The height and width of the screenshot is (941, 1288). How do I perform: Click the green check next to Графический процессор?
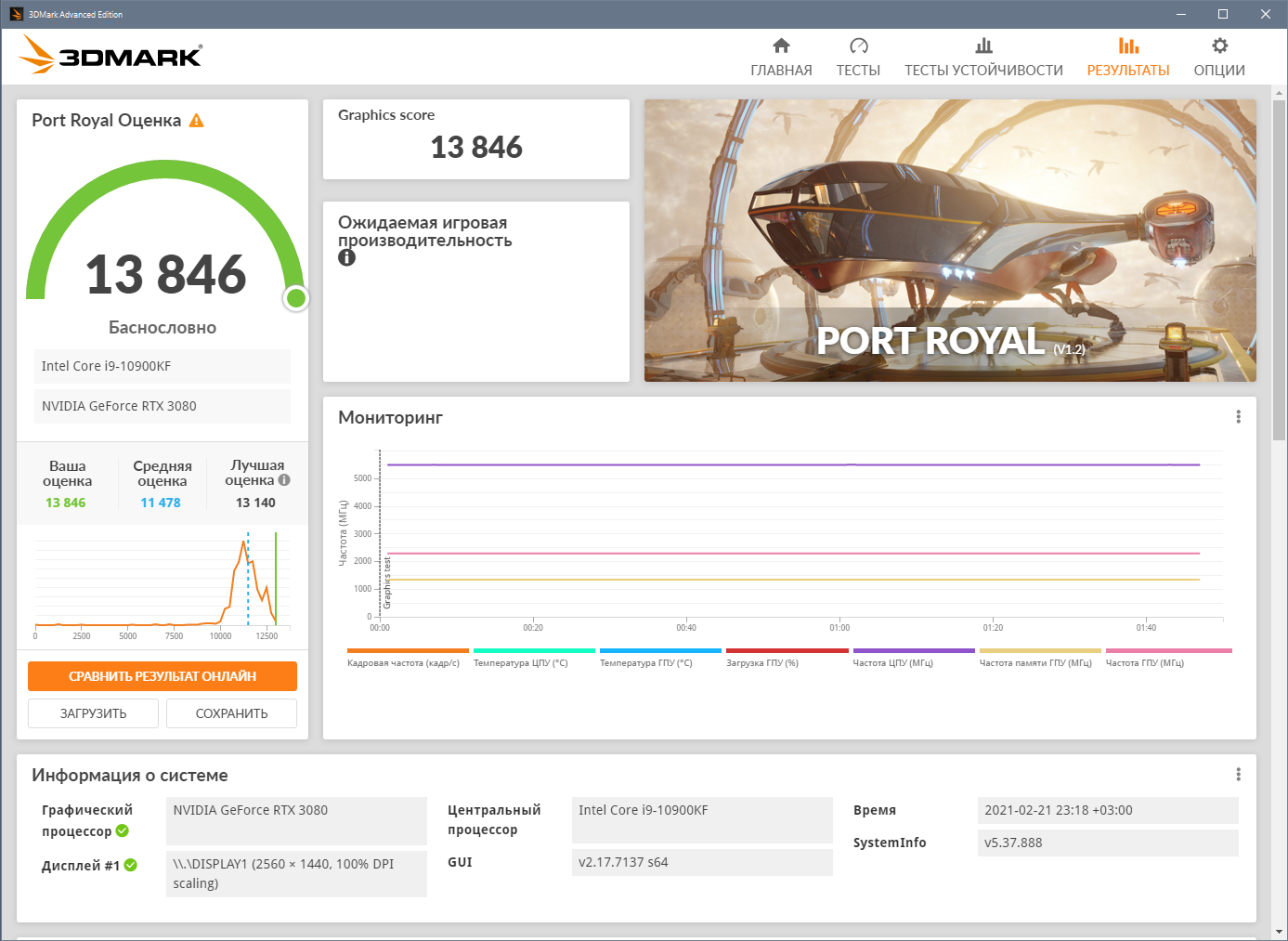coord(123,831)
